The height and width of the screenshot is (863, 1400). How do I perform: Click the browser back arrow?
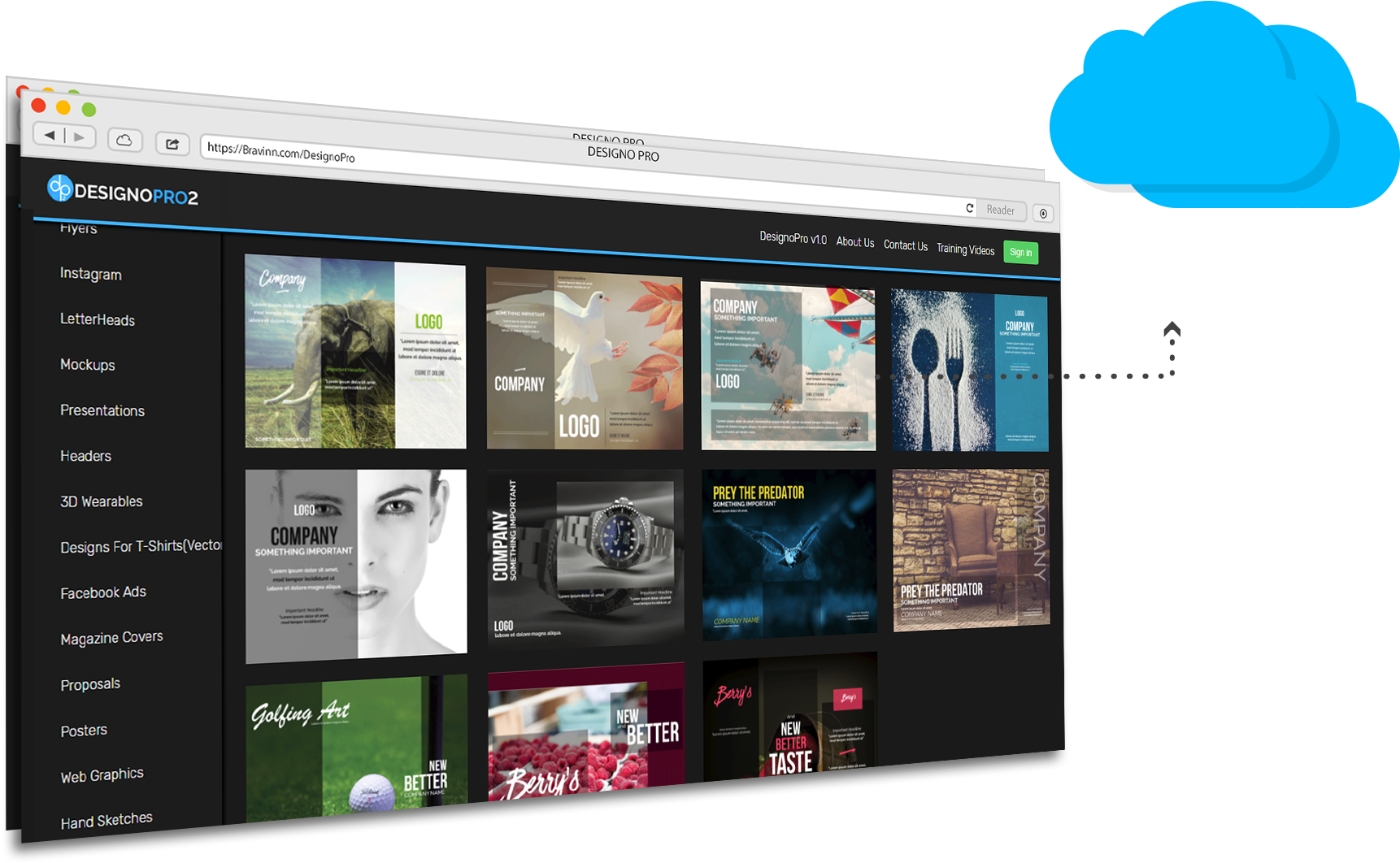click(50, 135)
